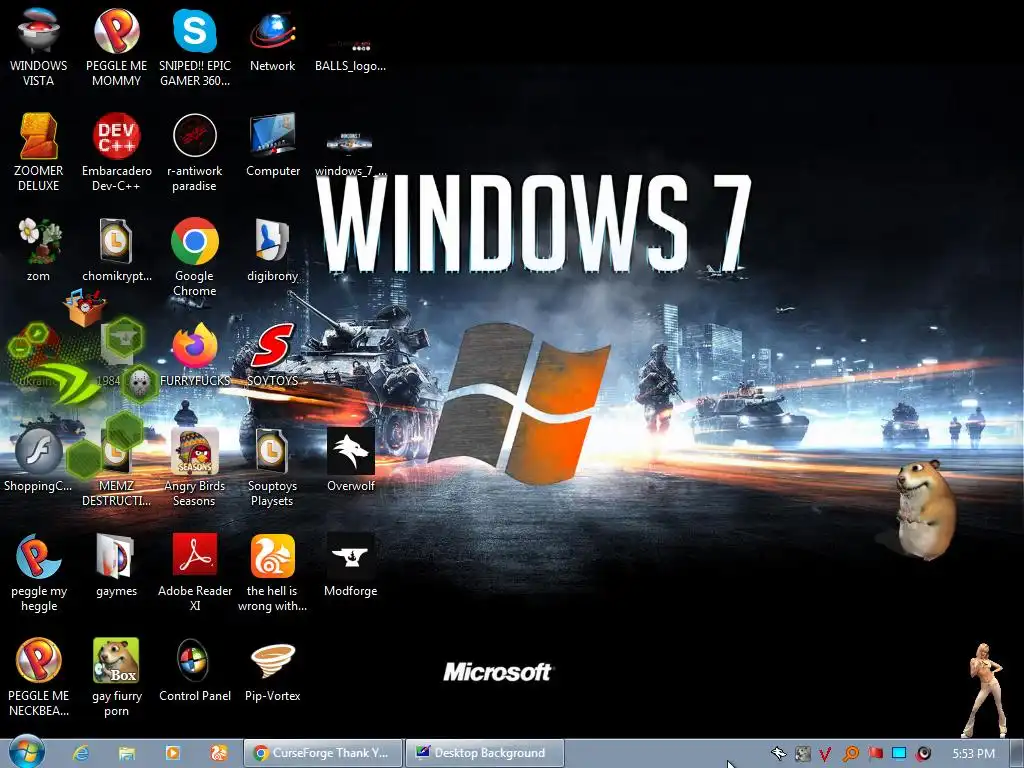
Task: Launch Angry Birds Seasons
Action: (195, 468)
